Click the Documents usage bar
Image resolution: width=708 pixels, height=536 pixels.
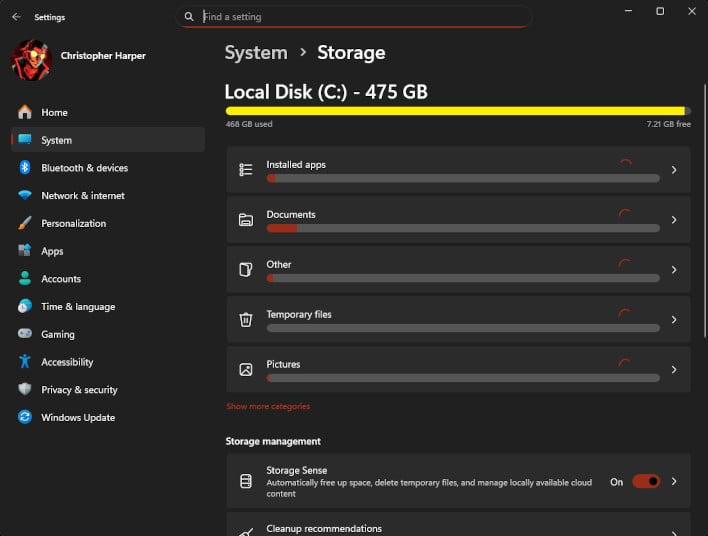(x=463, y=228)
